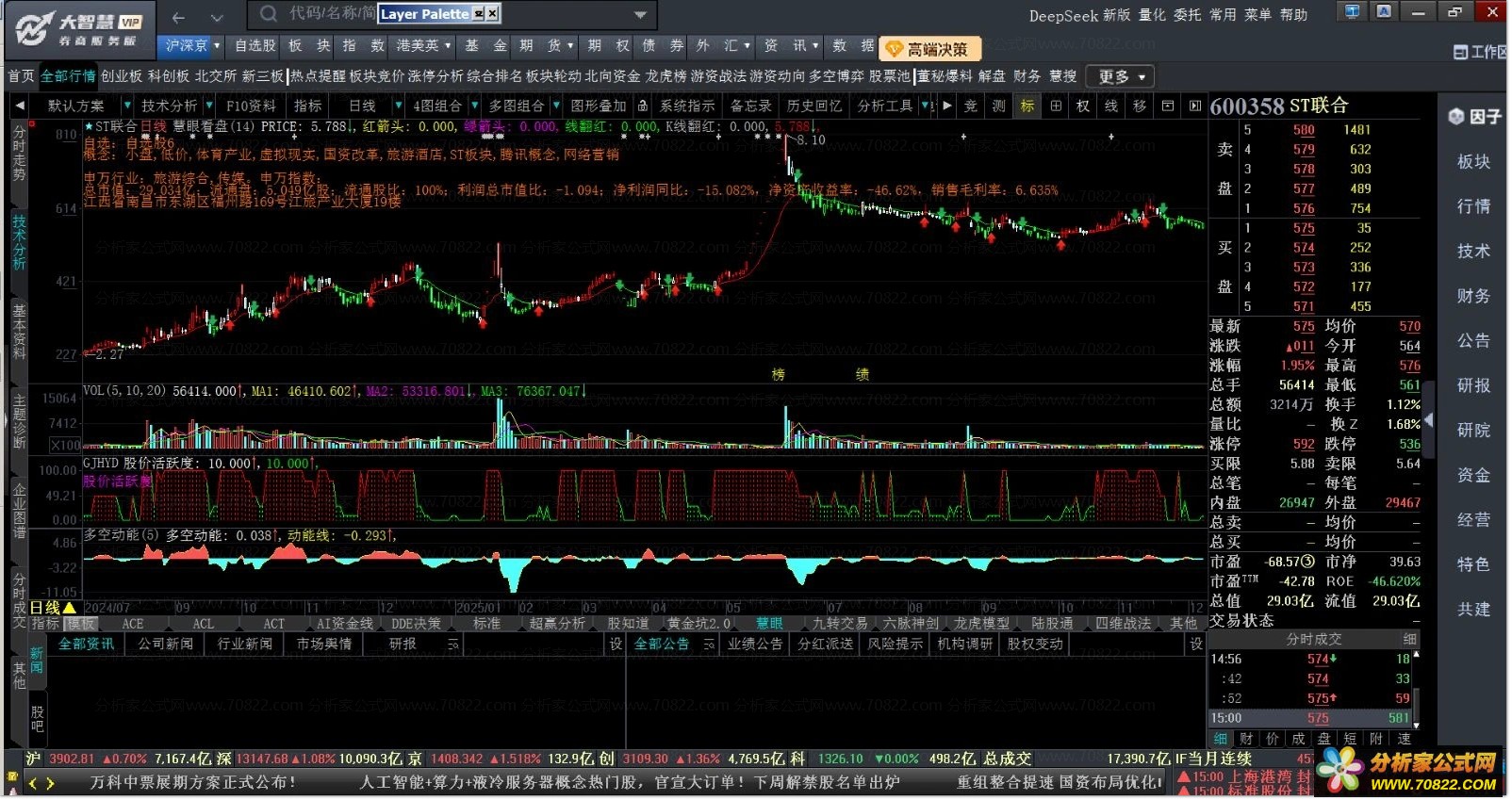This screenshot has height=800, width=1512.
Task: Click the 竞 auction toolbar icon
Action: (971, 106)
